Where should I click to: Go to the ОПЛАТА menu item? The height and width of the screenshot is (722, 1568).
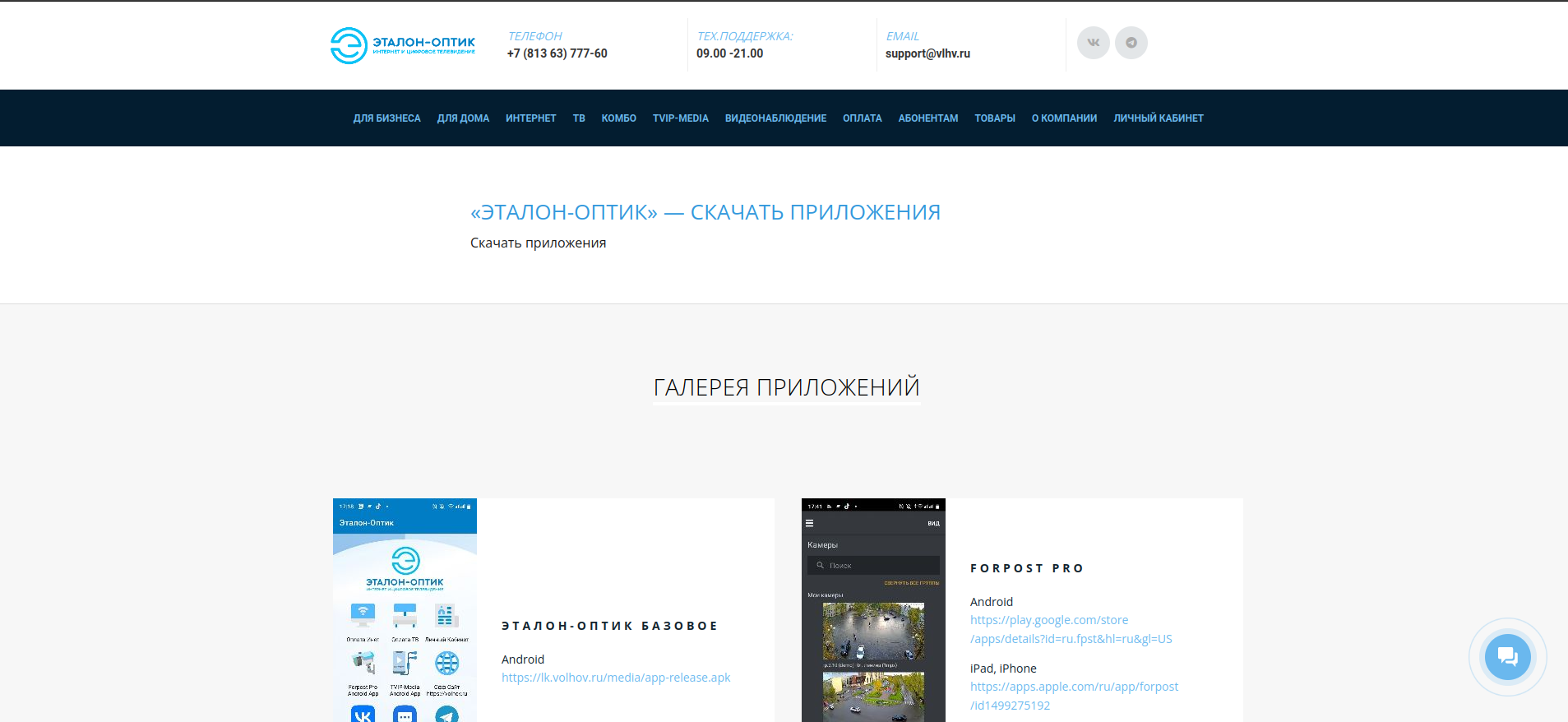point(863,118)
